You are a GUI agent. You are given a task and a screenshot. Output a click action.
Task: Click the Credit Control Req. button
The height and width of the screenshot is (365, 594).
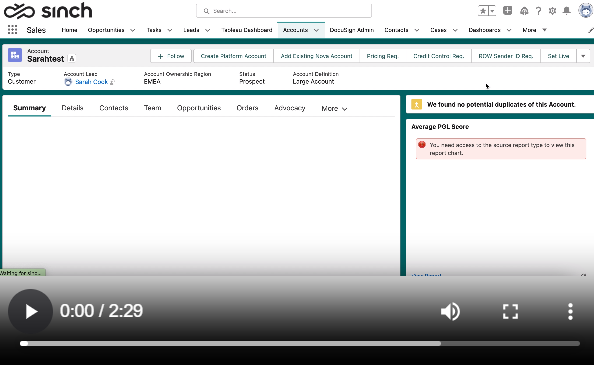coord(439,56)
